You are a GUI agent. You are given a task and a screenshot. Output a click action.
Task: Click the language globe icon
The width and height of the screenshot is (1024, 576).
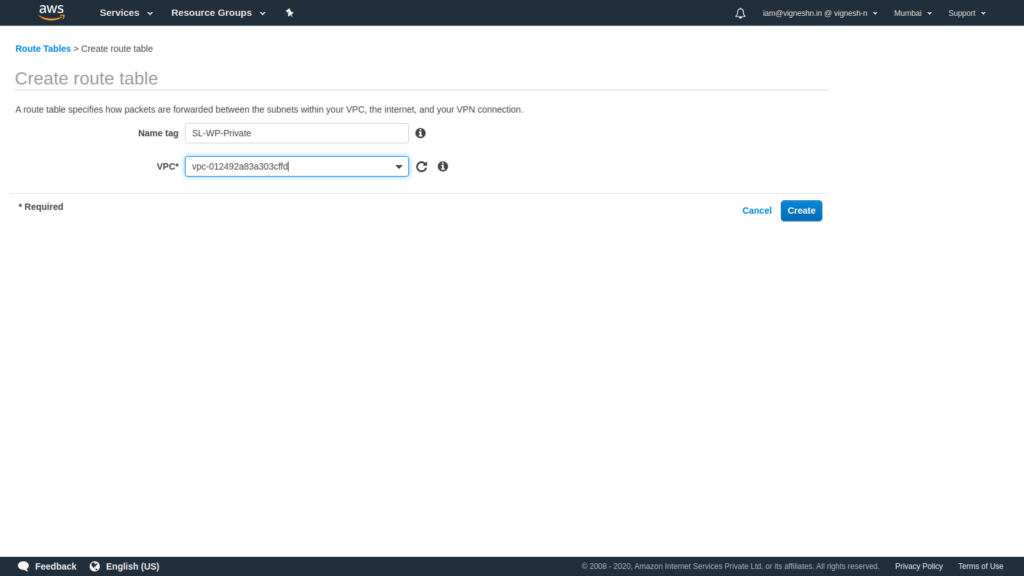point(95,566)
